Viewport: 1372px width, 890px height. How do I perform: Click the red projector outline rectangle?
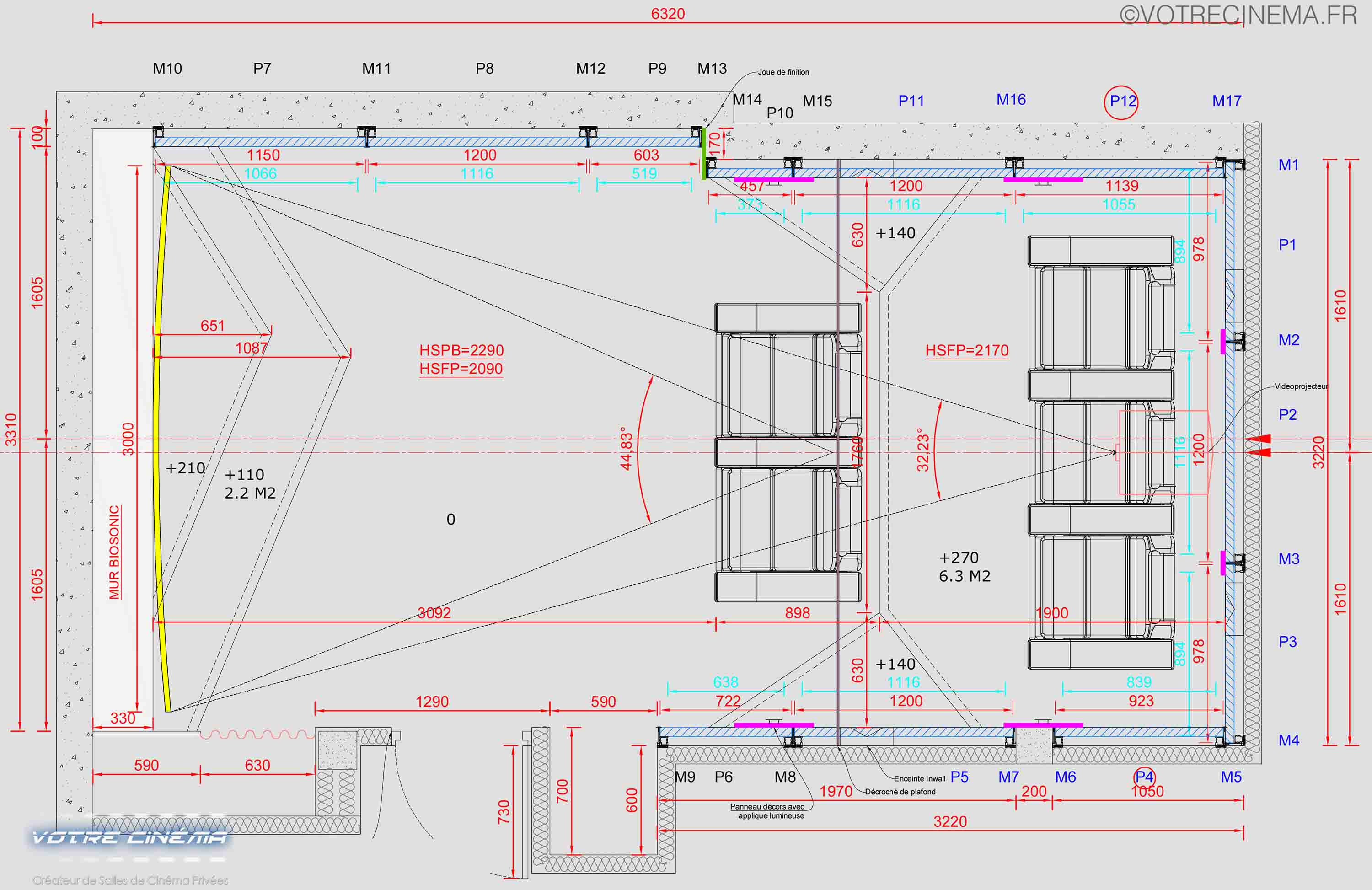[1163, 452]
